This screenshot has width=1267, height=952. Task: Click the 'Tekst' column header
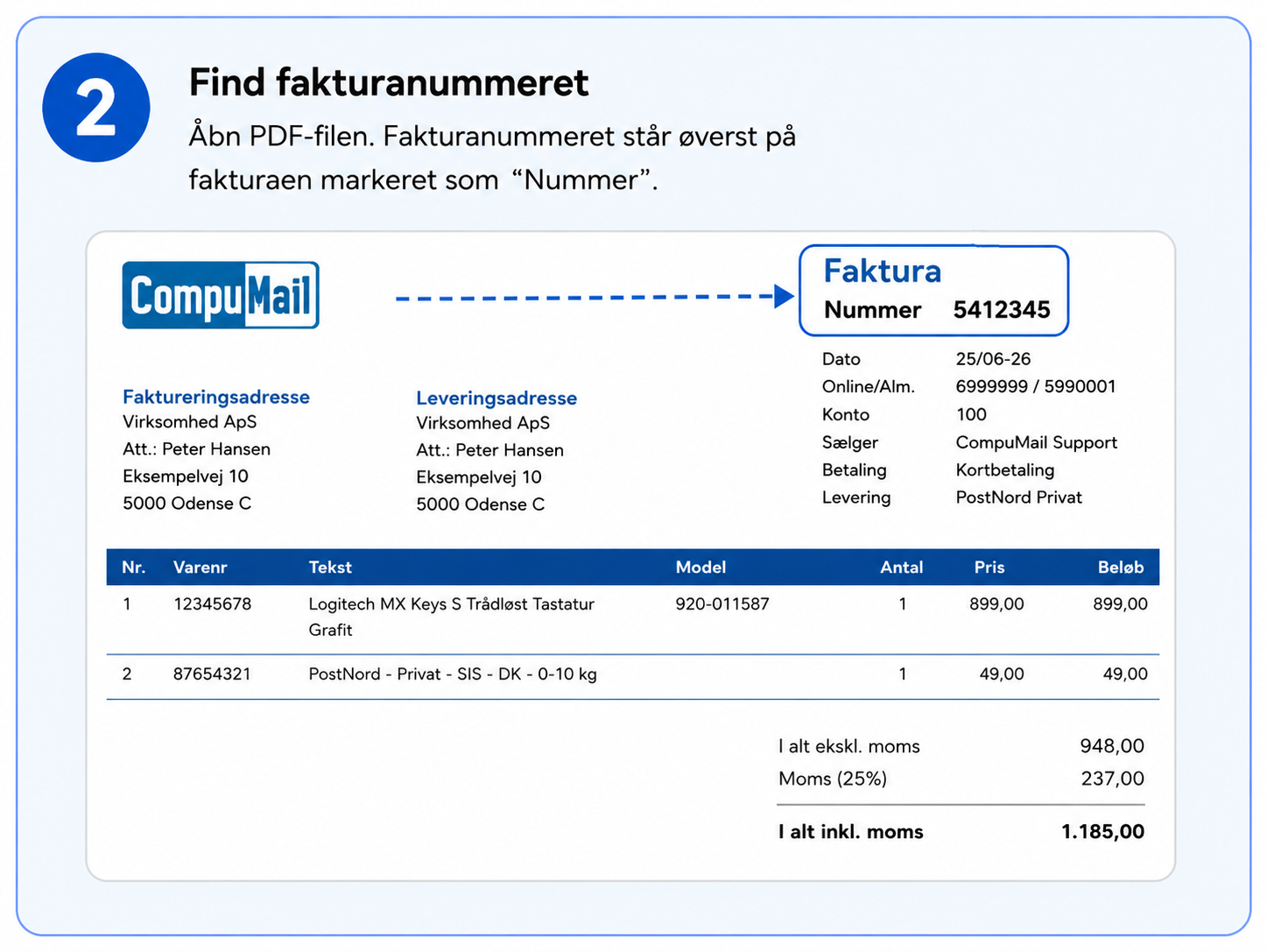point(330,568)
